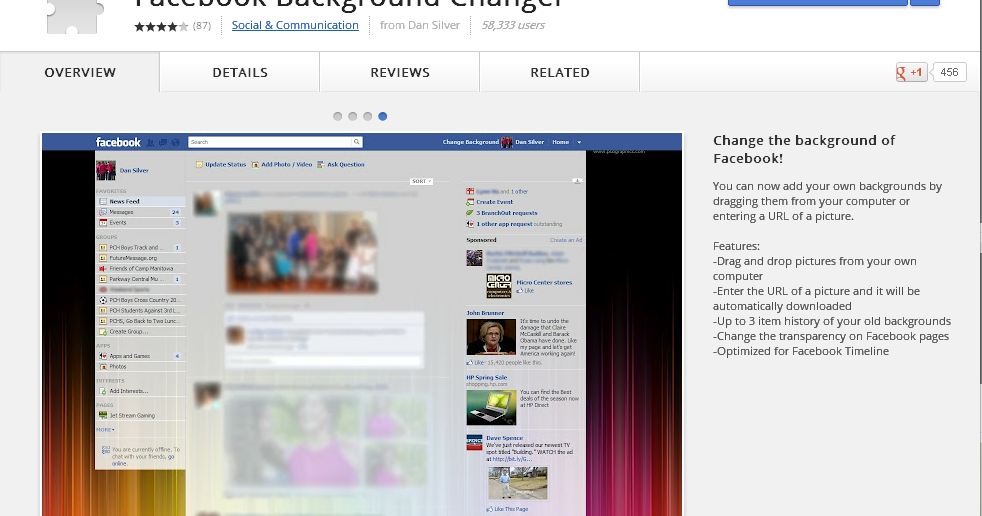982x516 pixels.
Task: Open Apps and Games
Action: 140,356
